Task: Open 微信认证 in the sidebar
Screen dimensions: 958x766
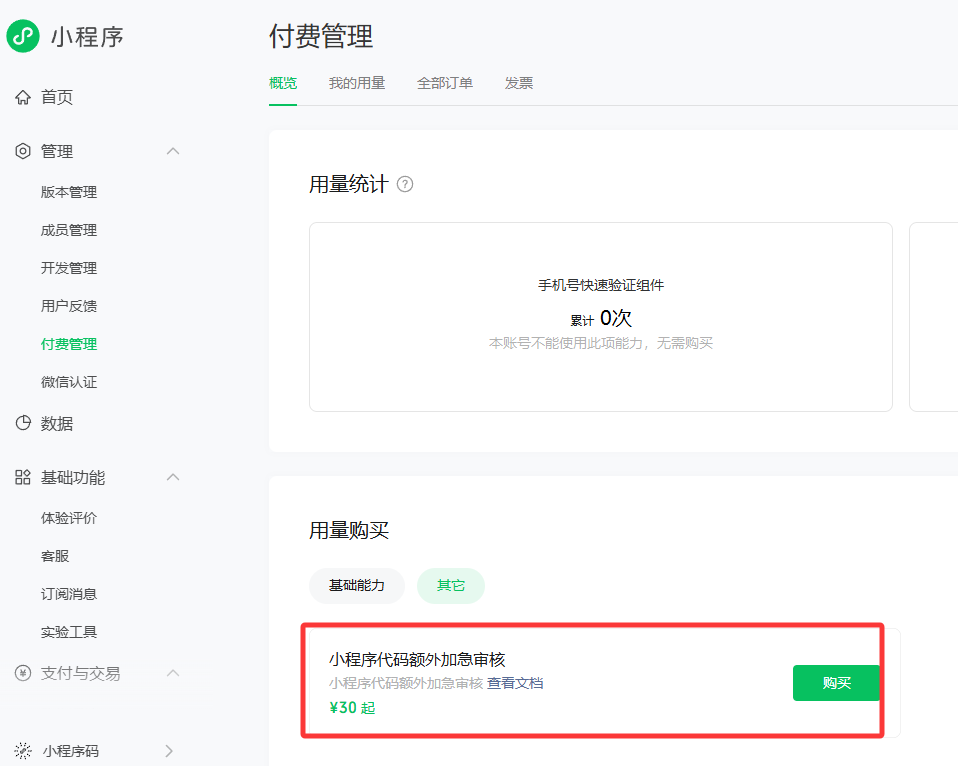Action: tap(69, 382)
